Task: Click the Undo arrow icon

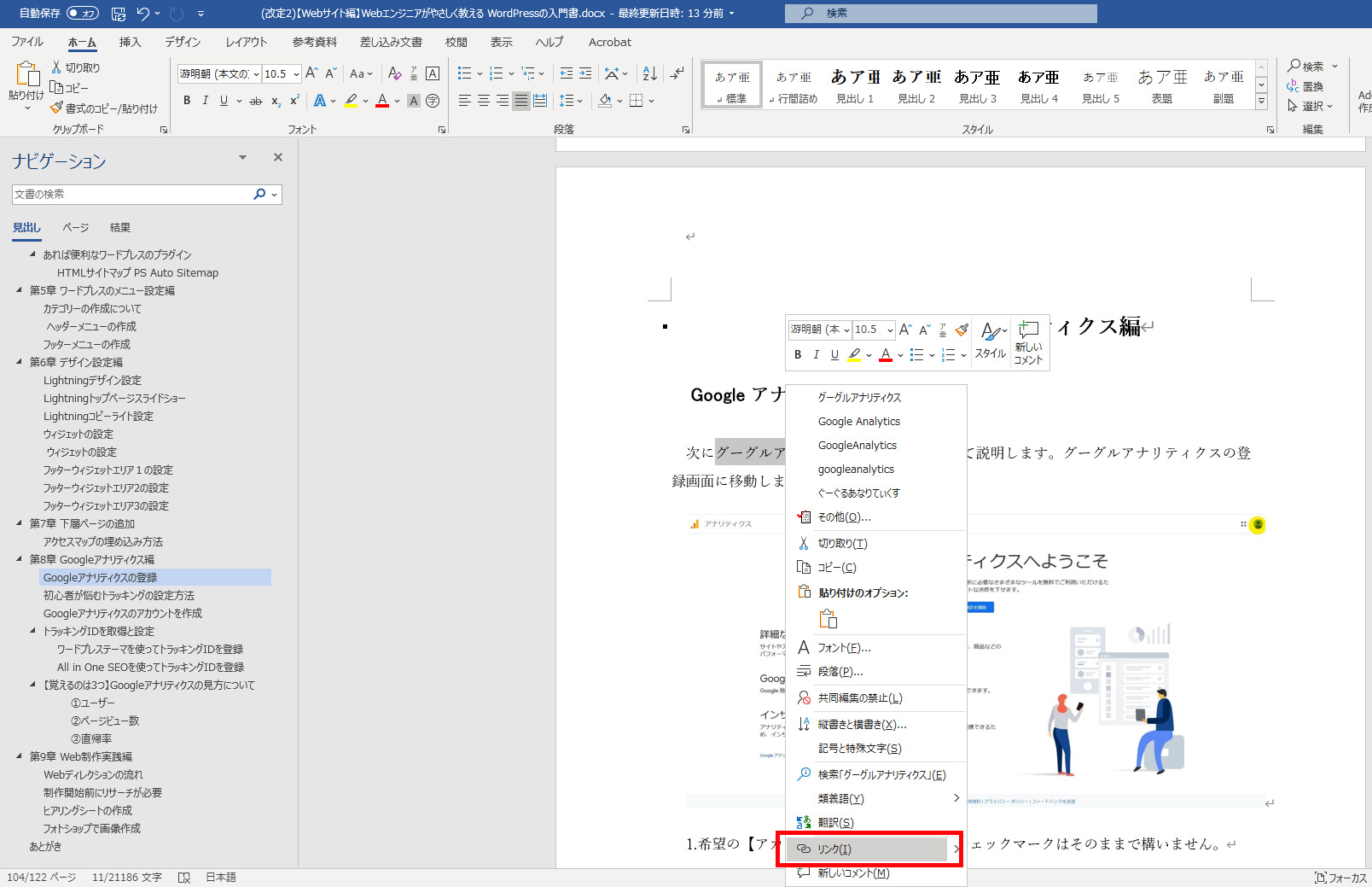Action: pos(142,13)
